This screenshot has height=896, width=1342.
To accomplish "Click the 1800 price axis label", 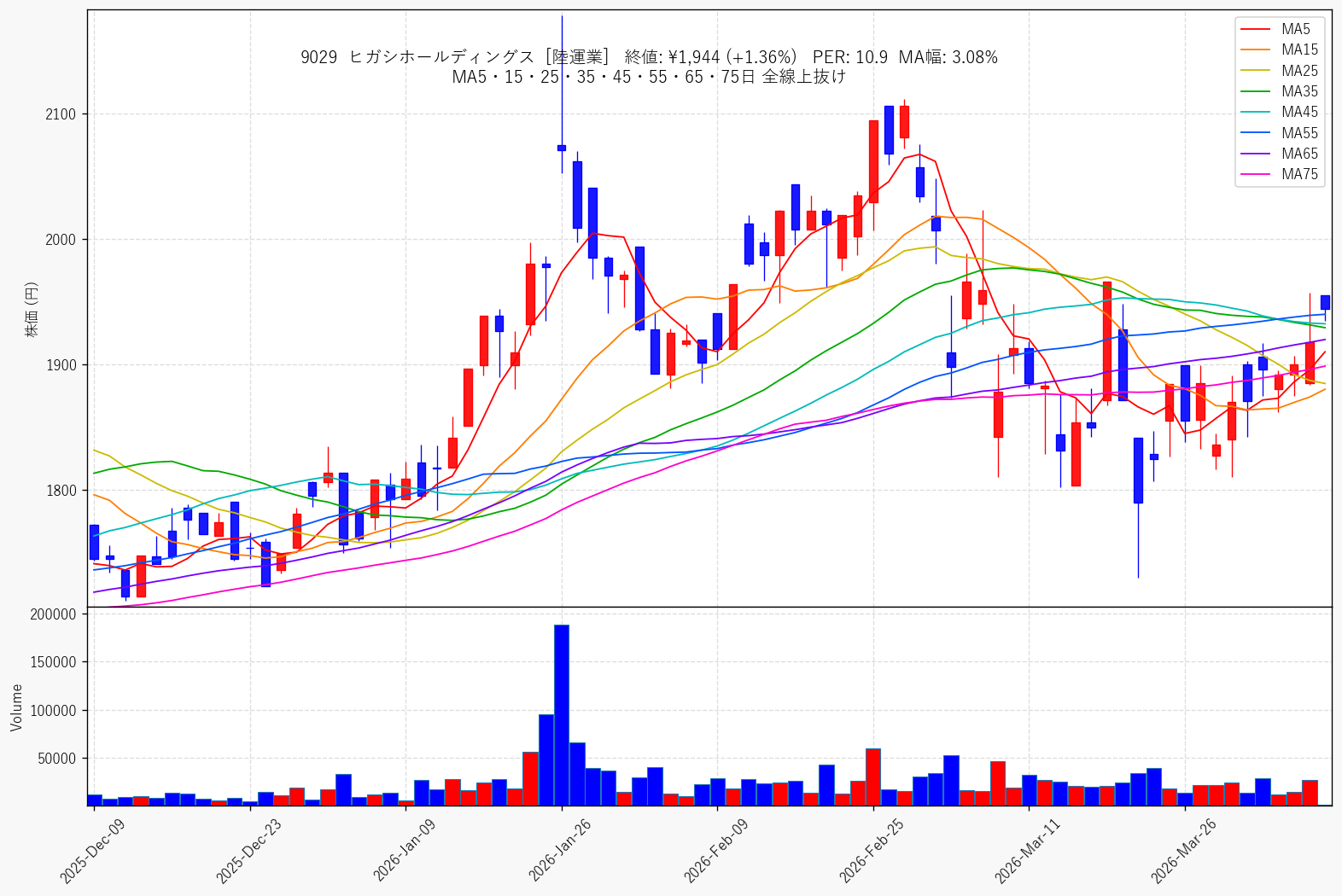I will coord(61,491).
